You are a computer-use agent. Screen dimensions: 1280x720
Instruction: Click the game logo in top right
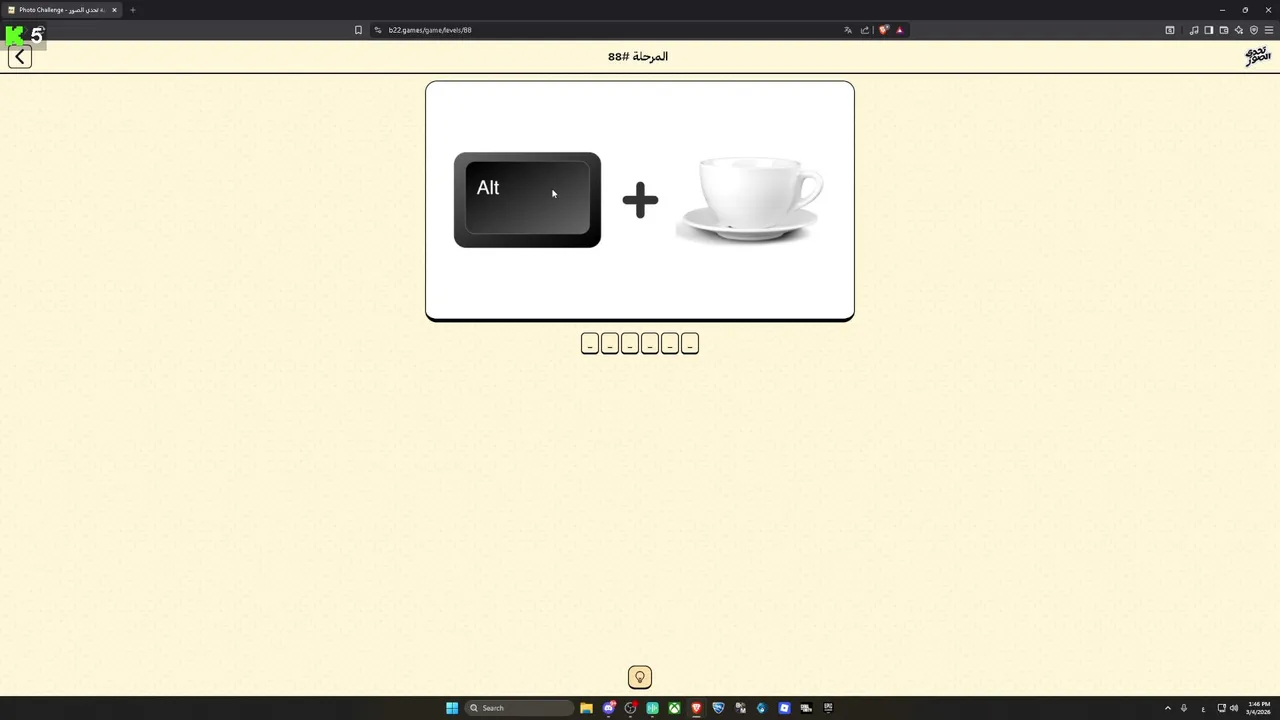tap(1257, 56)
